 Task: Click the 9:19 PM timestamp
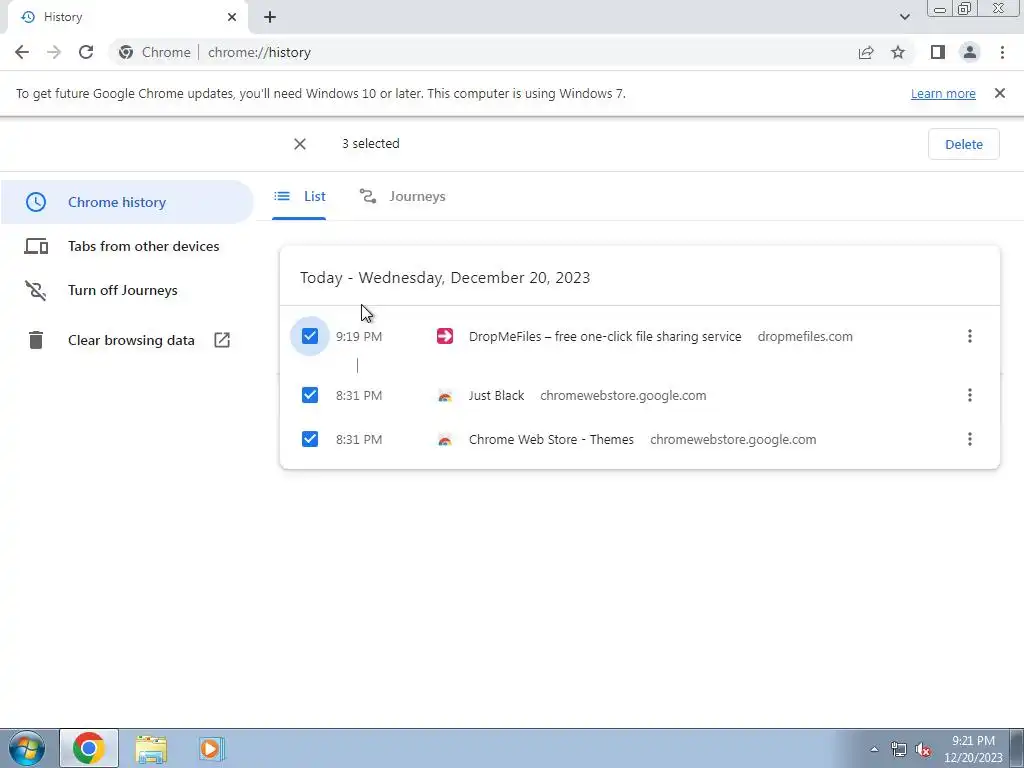pos(359,336)
